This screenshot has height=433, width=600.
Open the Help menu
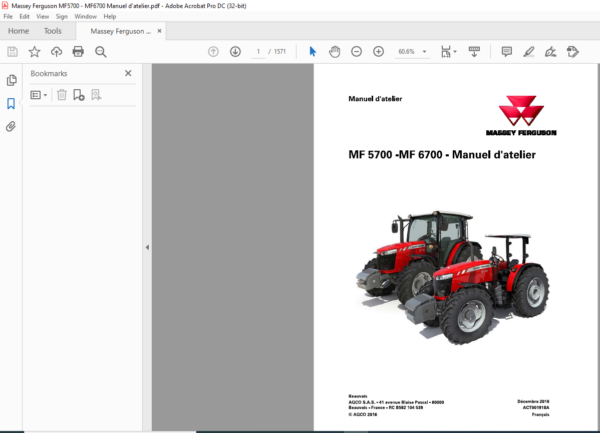coord(110,16)
